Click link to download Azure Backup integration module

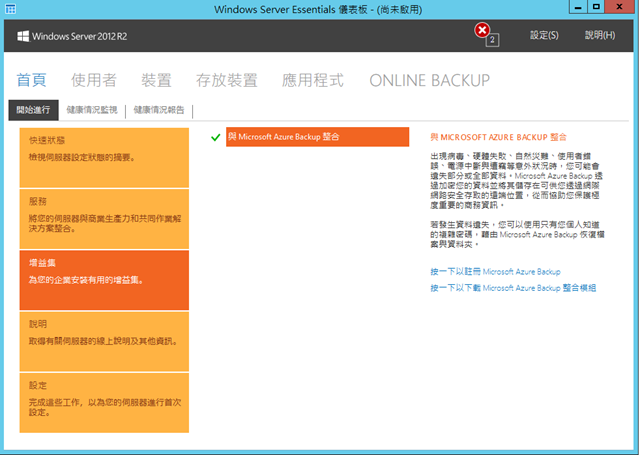[513, 288]
